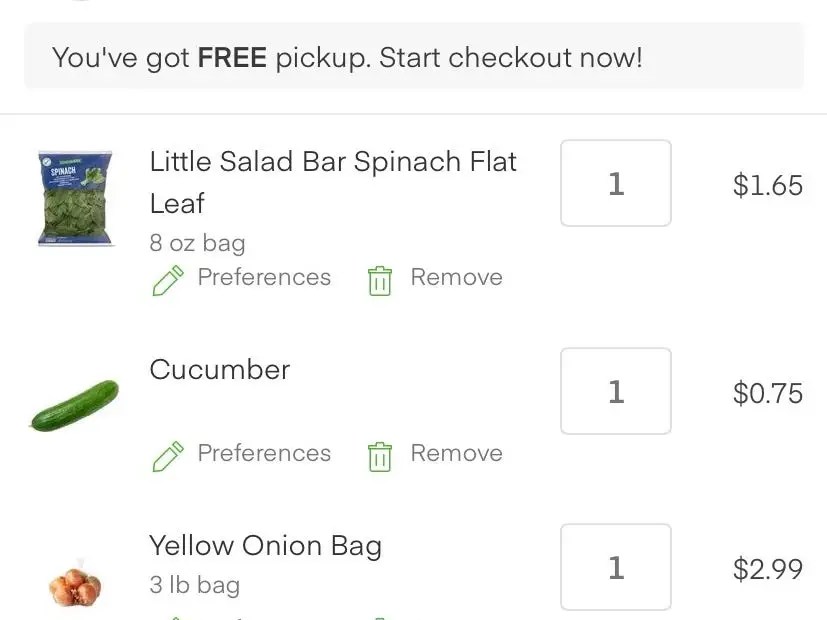Image resolution: width=827 pixels, height=620 pixels.
Task: Tap the trash icon under Yellow Onion Bag
Action: (x=379, y=616)
